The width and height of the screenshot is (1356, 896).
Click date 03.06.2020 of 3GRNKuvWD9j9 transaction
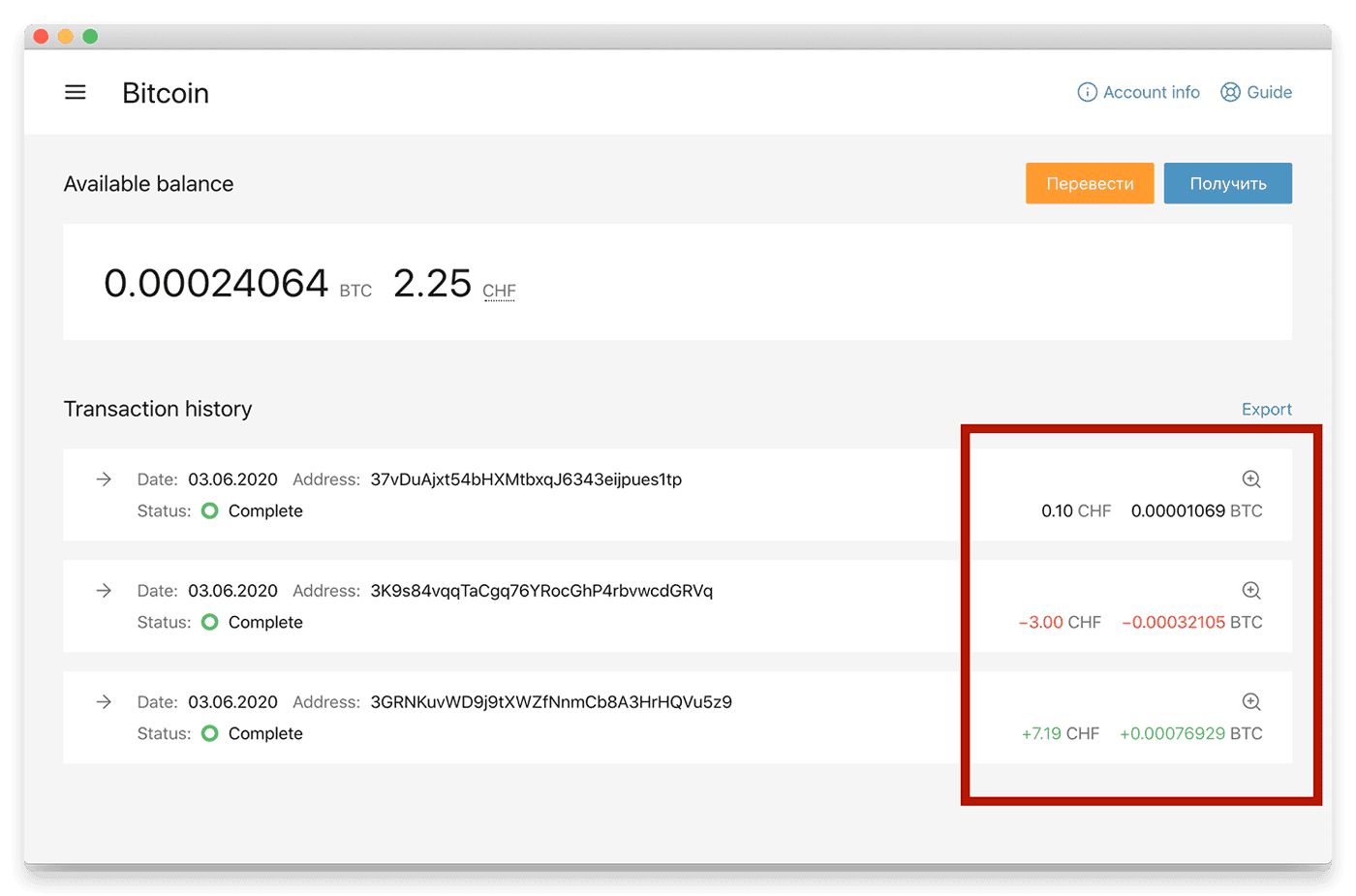point(232,702)
